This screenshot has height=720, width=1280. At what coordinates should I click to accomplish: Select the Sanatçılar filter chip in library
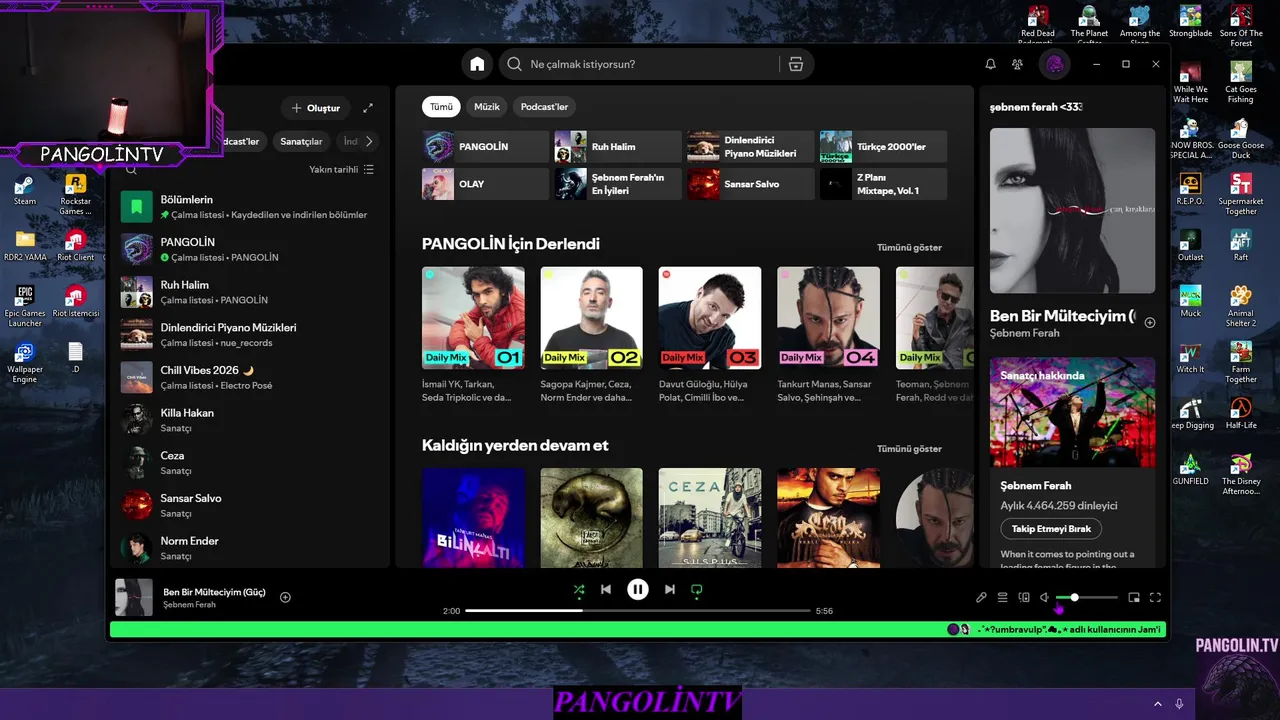pos(301,141)
